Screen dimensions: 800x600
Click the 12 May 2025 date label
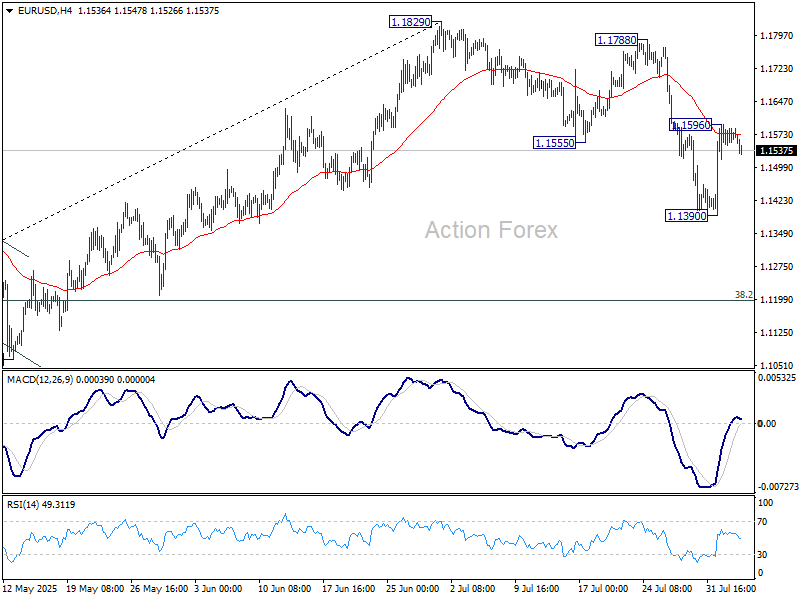click(32, 590)
